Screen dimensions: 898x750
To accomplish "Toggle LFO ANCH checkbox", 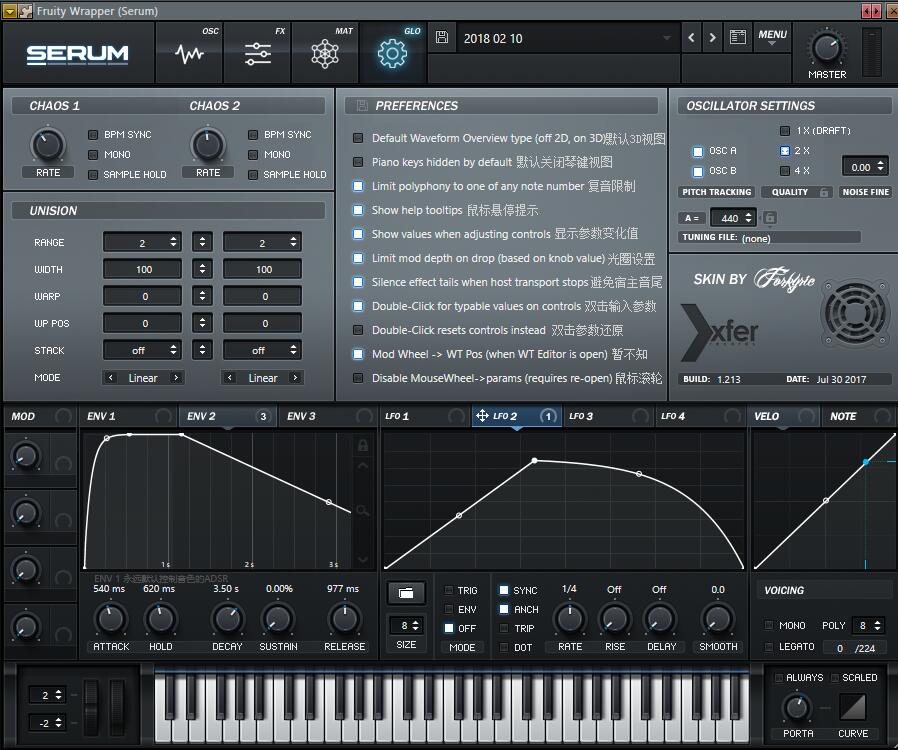I will click(504, 609).
